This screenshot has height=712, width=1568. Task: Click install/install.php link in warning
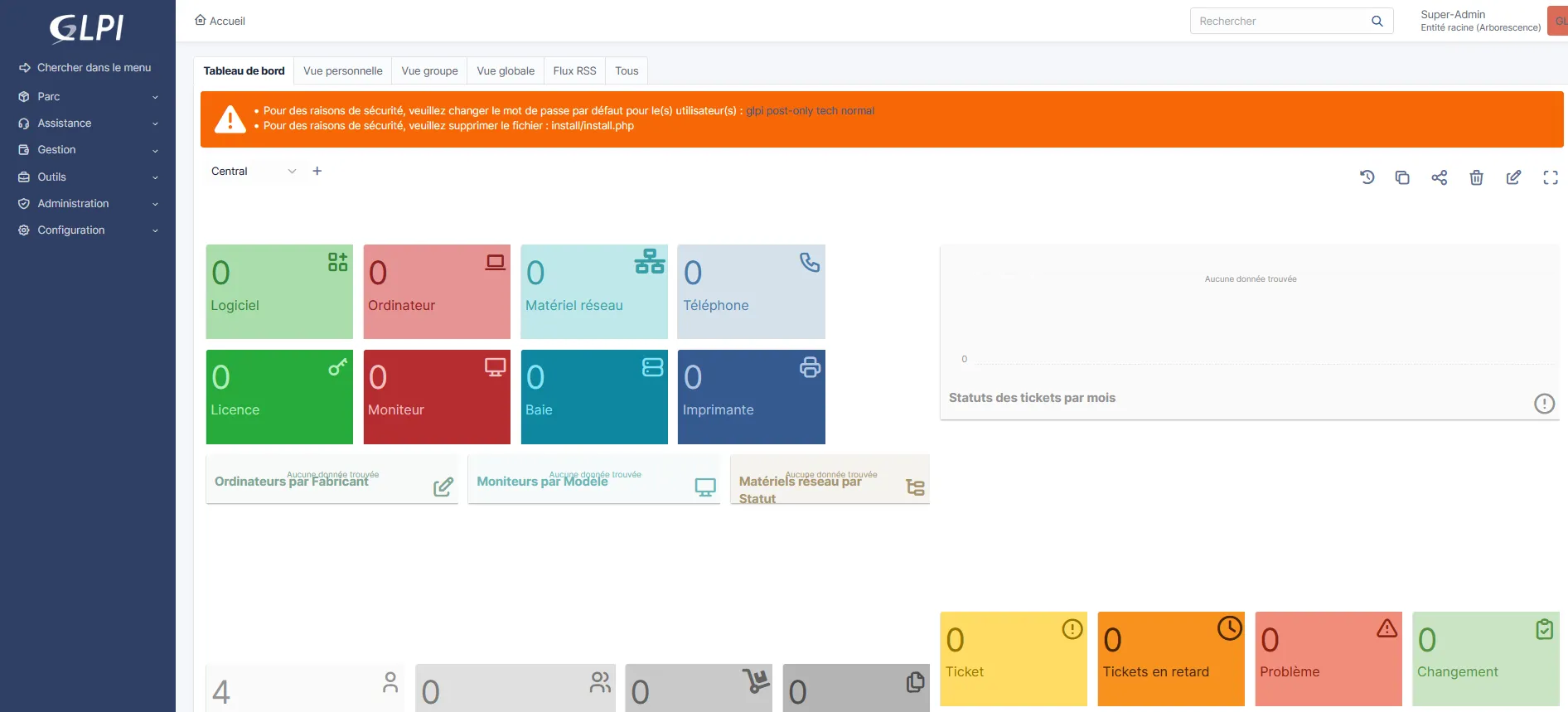592,126
